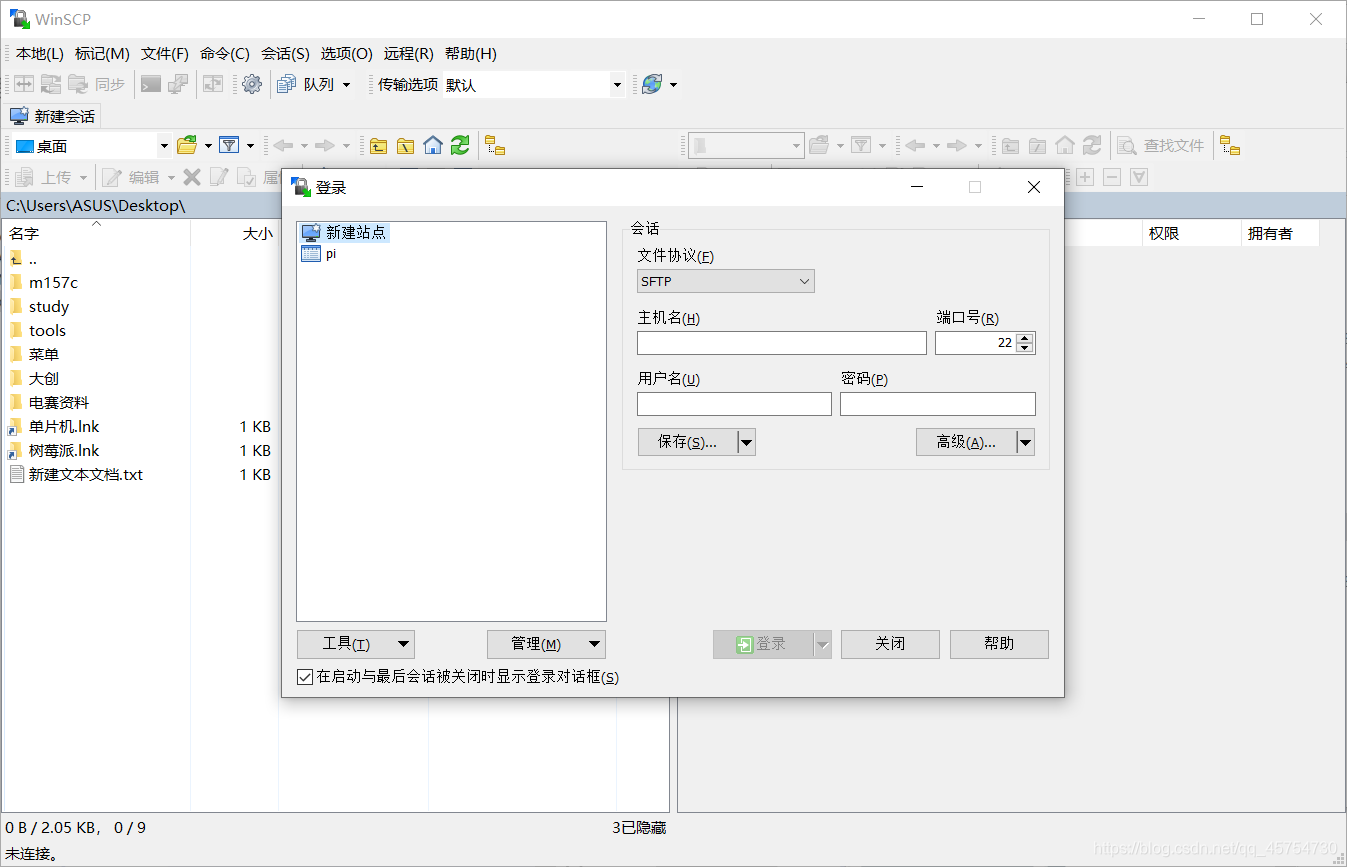Go to local home directory icon
Screen dimensions: 1347x867
[x=432, y=146]
